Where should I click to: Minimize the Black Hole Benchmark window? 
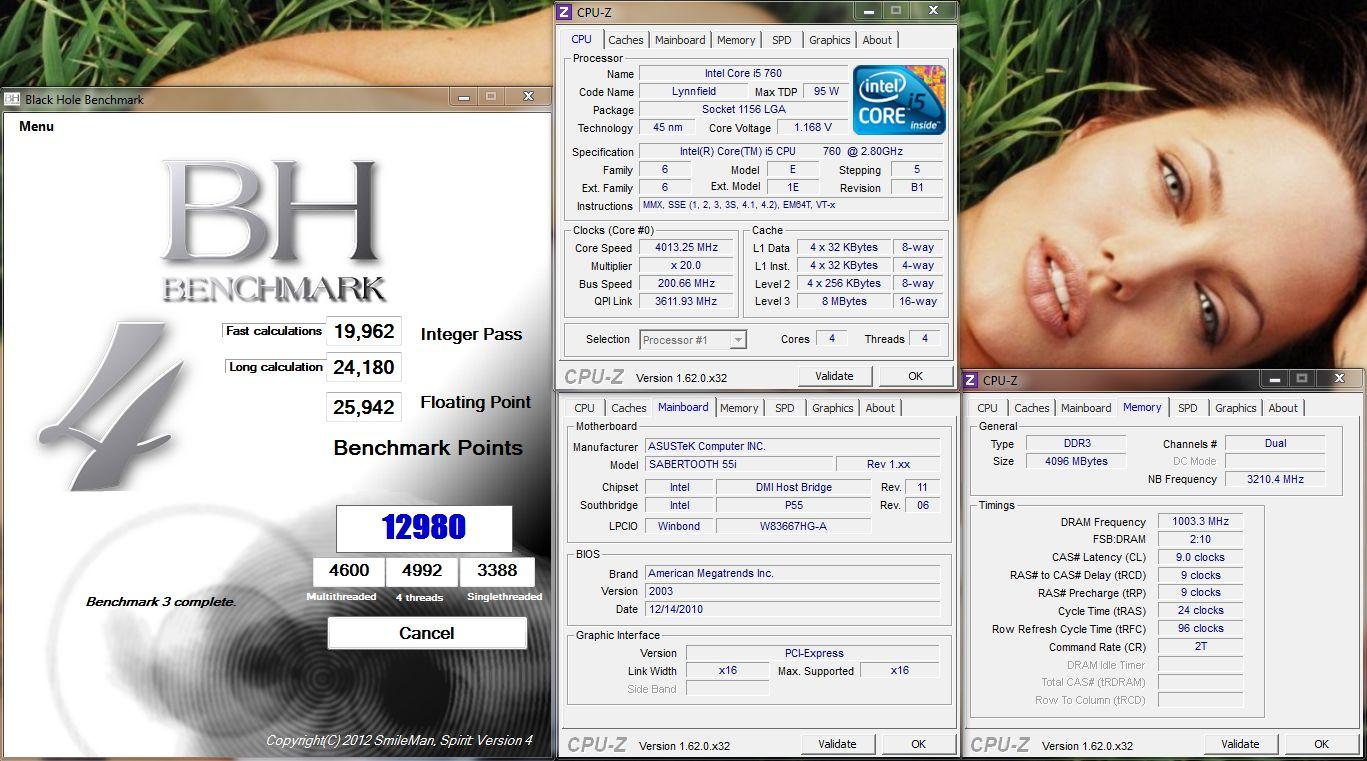(x=465, y=97)
